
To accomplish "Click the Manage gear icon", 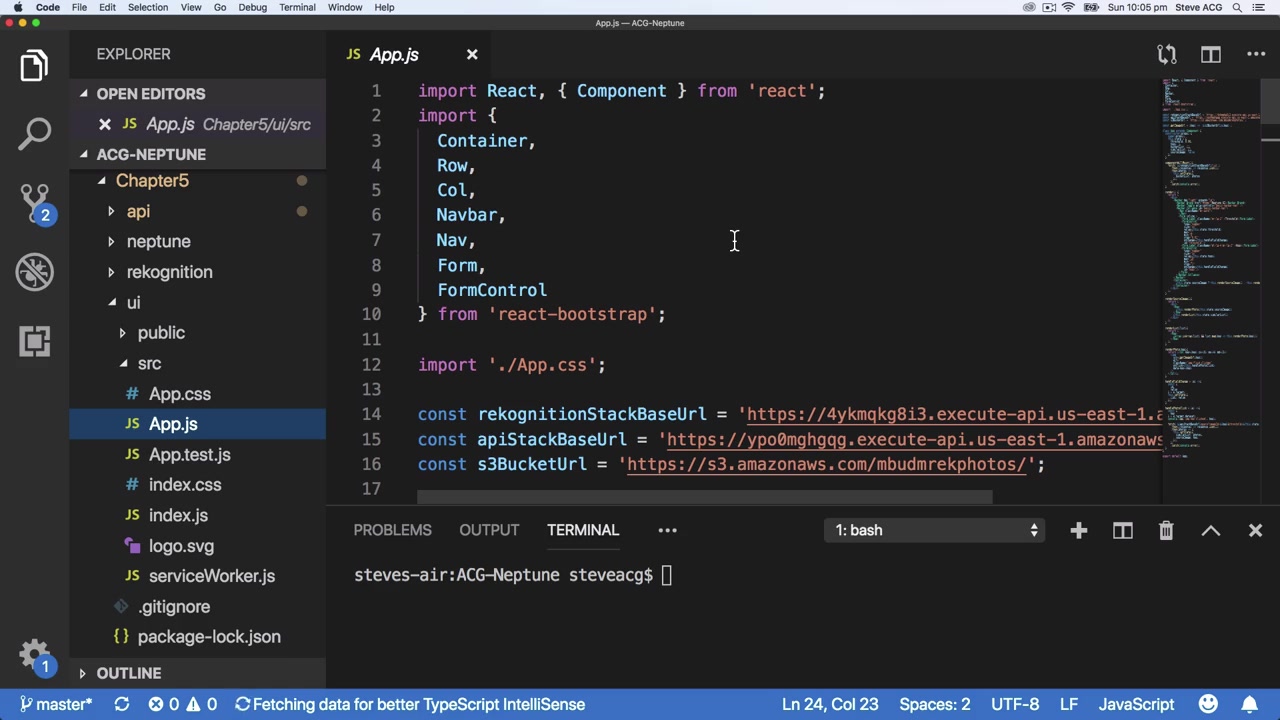I will click(x=35, y=655).
